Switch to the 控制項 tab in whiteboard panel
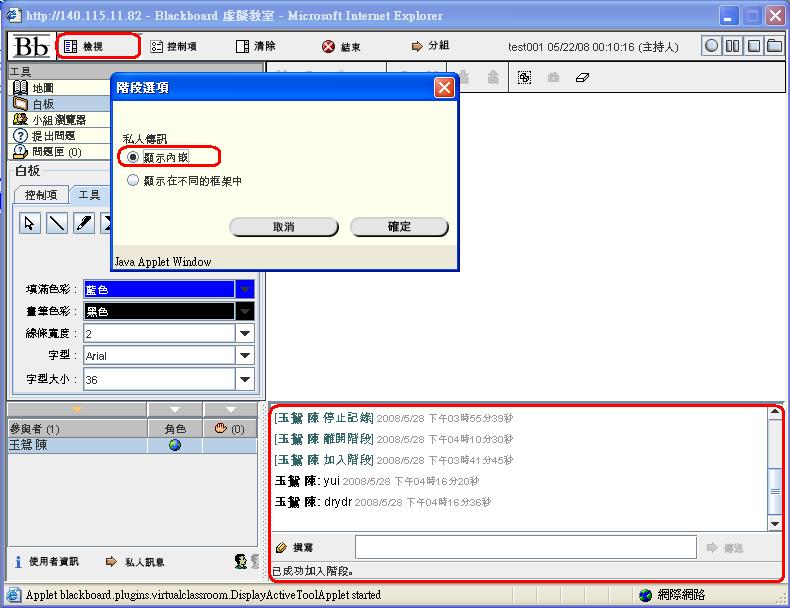790x608 pixels. (x=41, y=195)
